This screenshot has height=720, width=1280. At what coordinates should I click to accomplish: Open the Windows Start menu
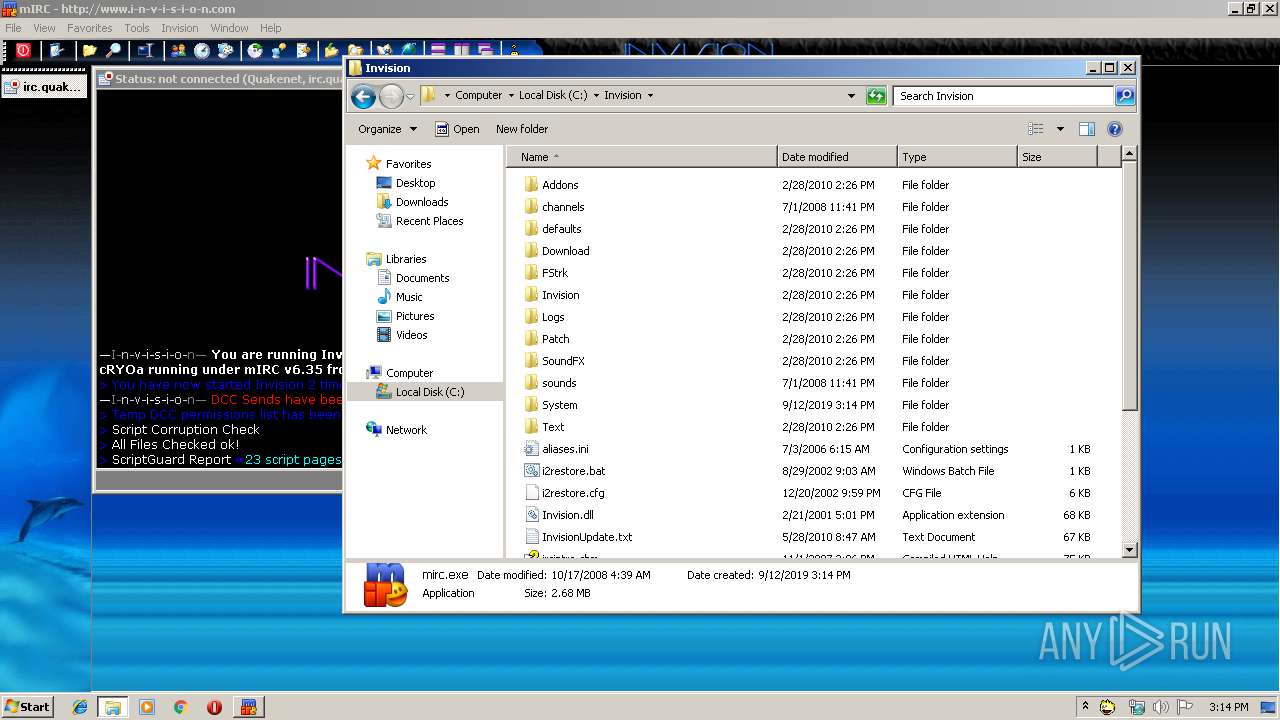27,706
